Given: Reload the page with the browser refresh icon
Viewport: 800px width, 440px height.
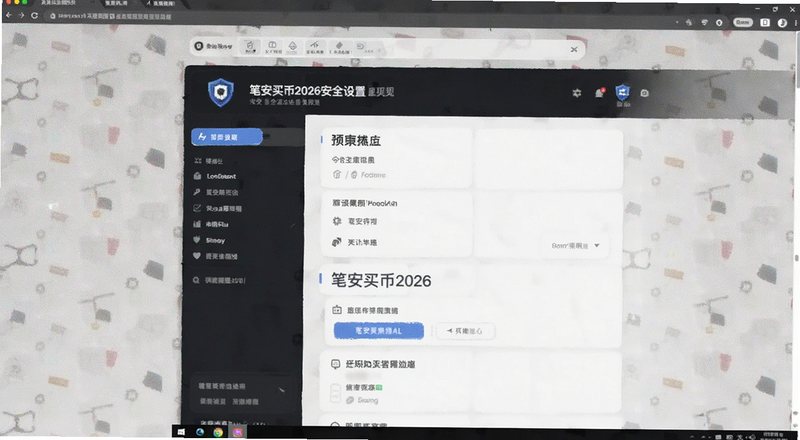Looking at the screenshot, I should pos(35,15).
